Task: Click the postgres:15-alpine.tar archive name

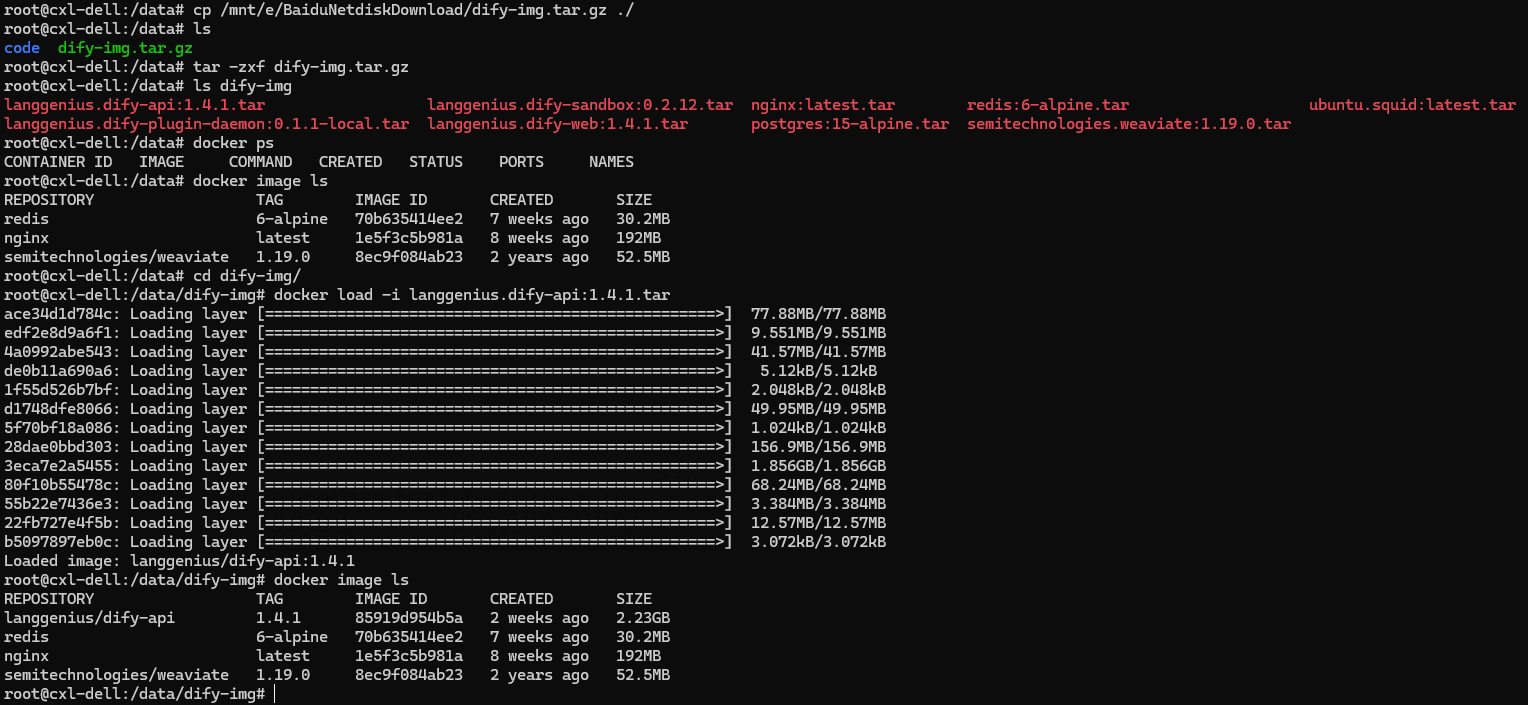Action: pyautogui.click(x=850, y=124)
